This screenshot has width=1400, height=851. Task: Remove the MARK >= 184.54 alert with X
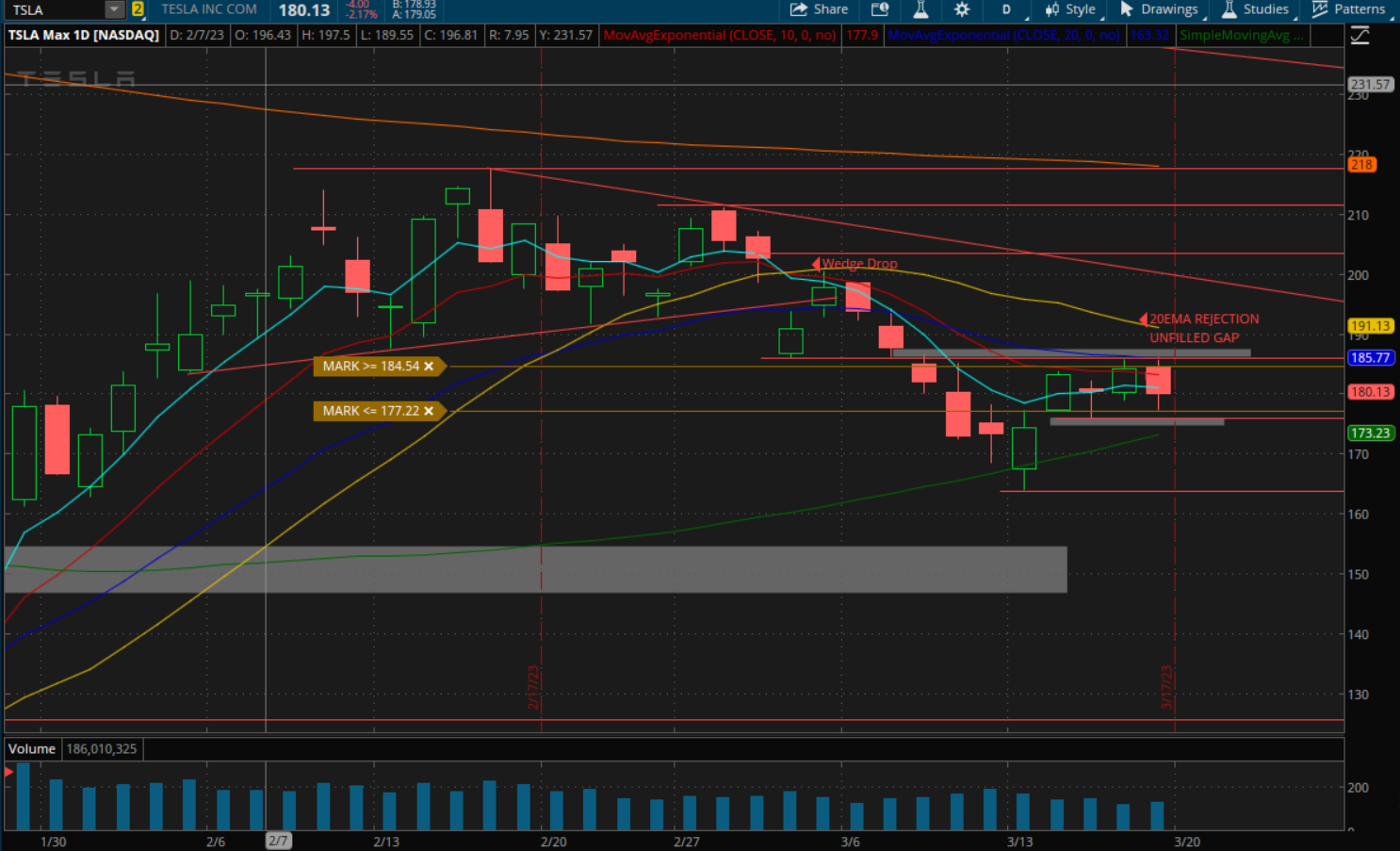pyautogui.click(x=429, y=367)
